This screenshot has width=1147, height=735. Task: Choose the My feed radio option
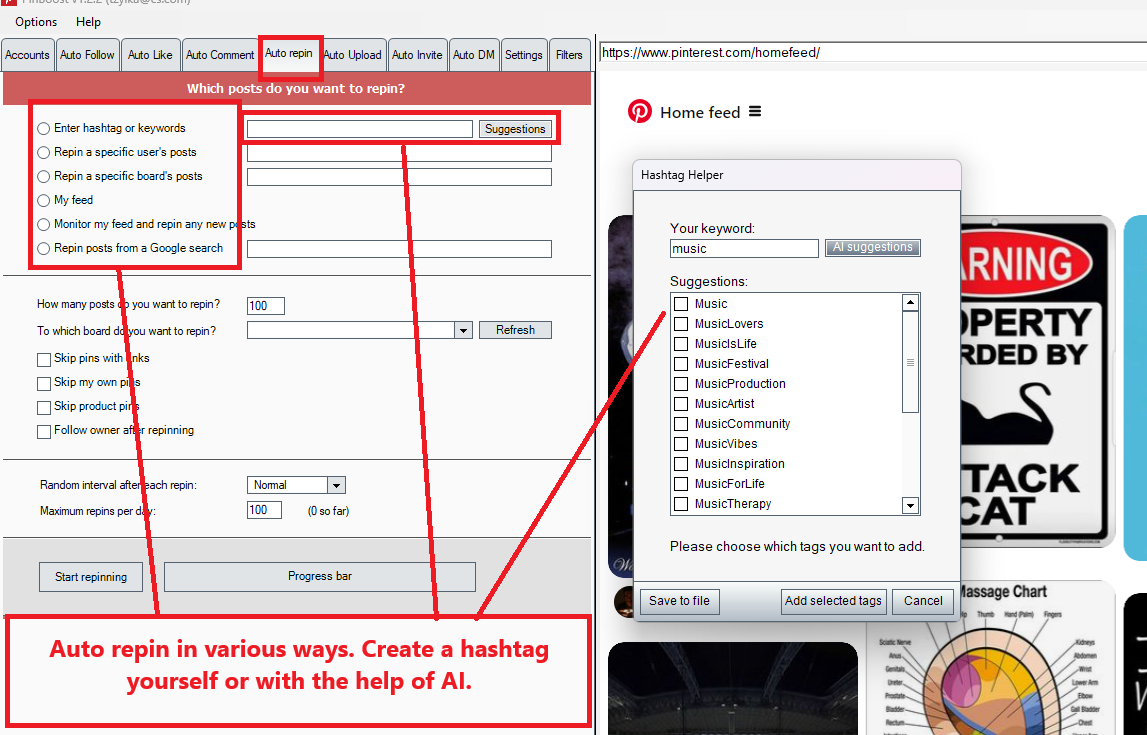44,200
